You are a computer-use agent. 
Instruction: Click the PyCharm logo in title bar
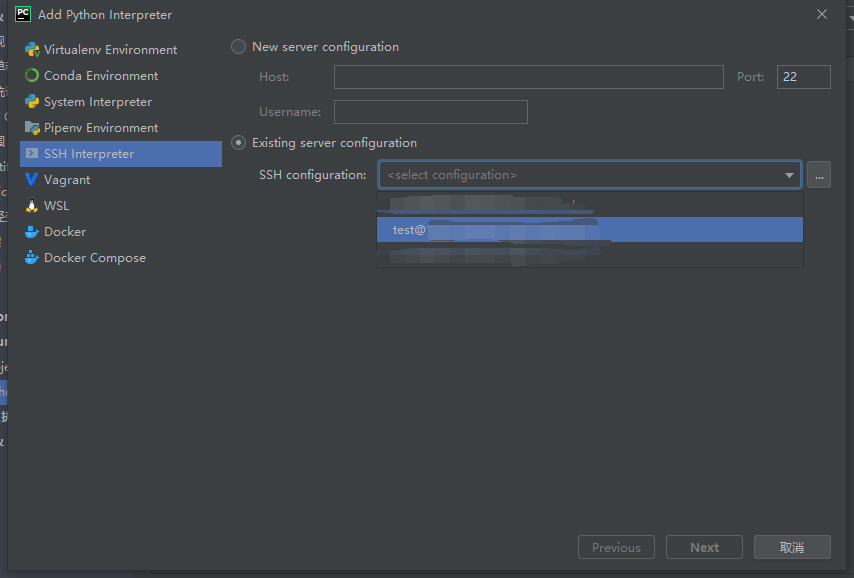pos(23,14)
